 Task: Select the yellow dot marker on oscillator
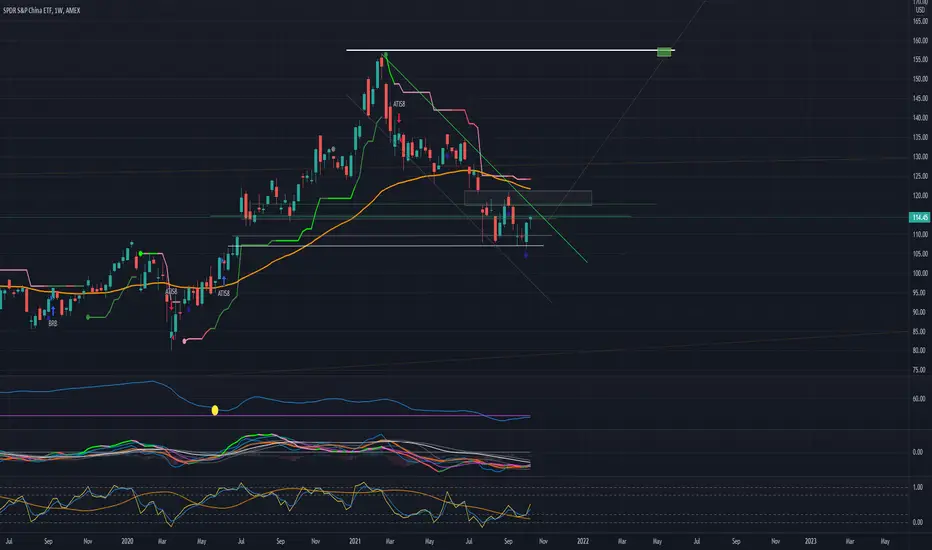215,410
